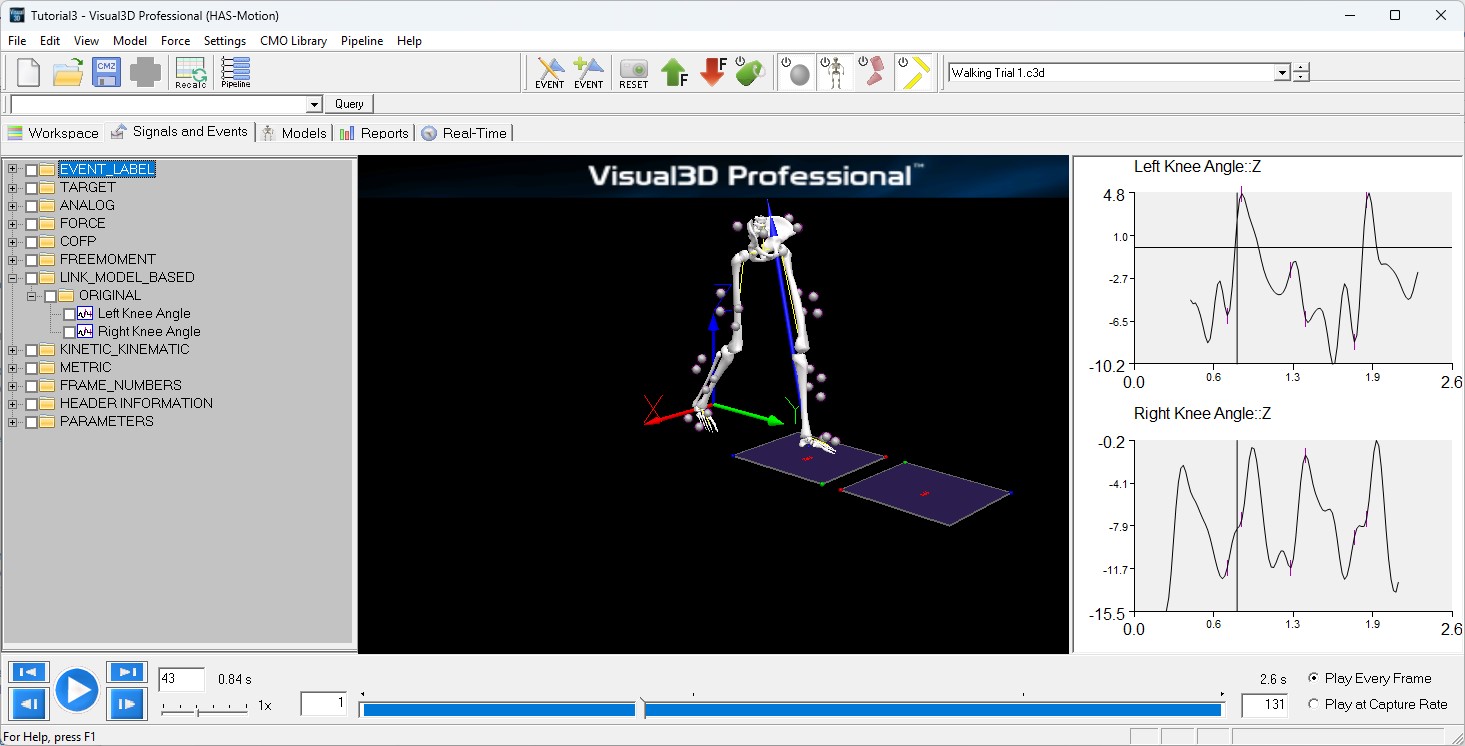Expand the COFP tree node

13,241
